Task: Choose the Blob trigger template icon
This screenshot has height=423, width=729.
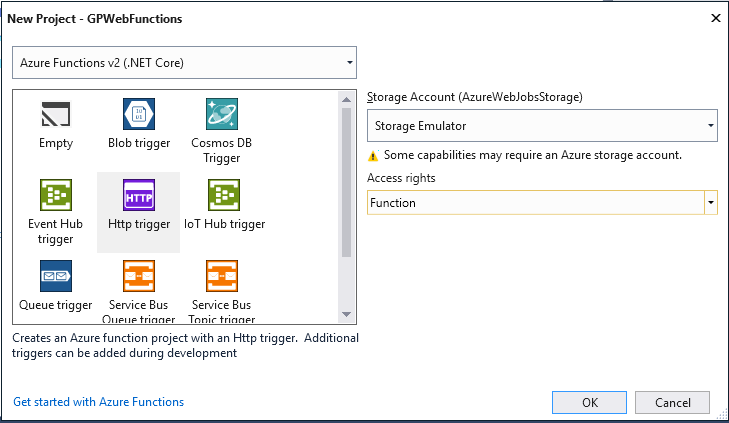Action: click(x=139, y=114)
